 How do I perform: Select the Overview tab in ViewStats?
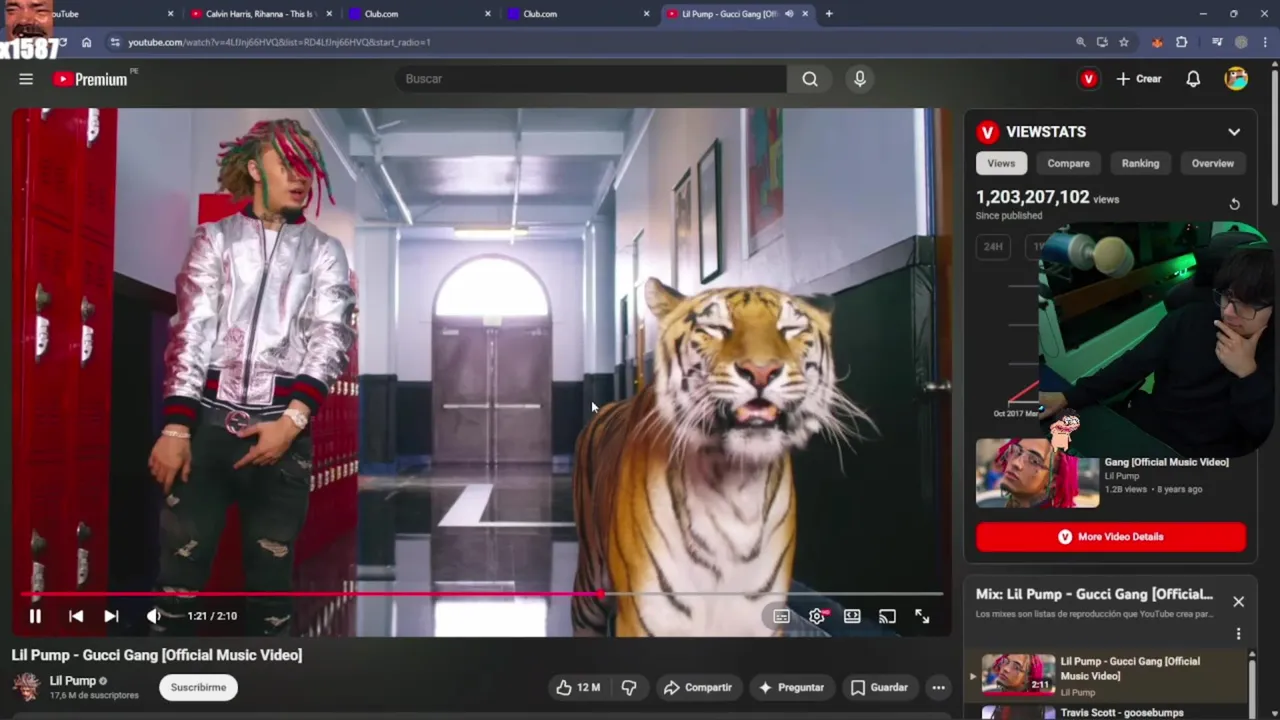[1212, 163]
